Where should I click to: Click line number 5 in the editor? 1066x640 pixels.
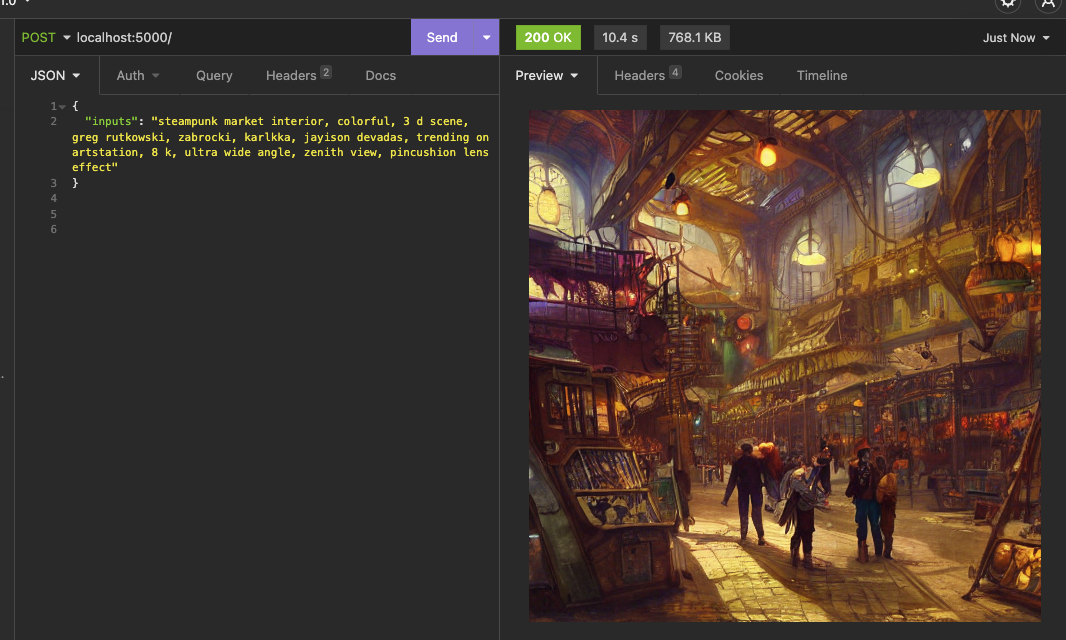pyautogui.click(x=54, y=214)
